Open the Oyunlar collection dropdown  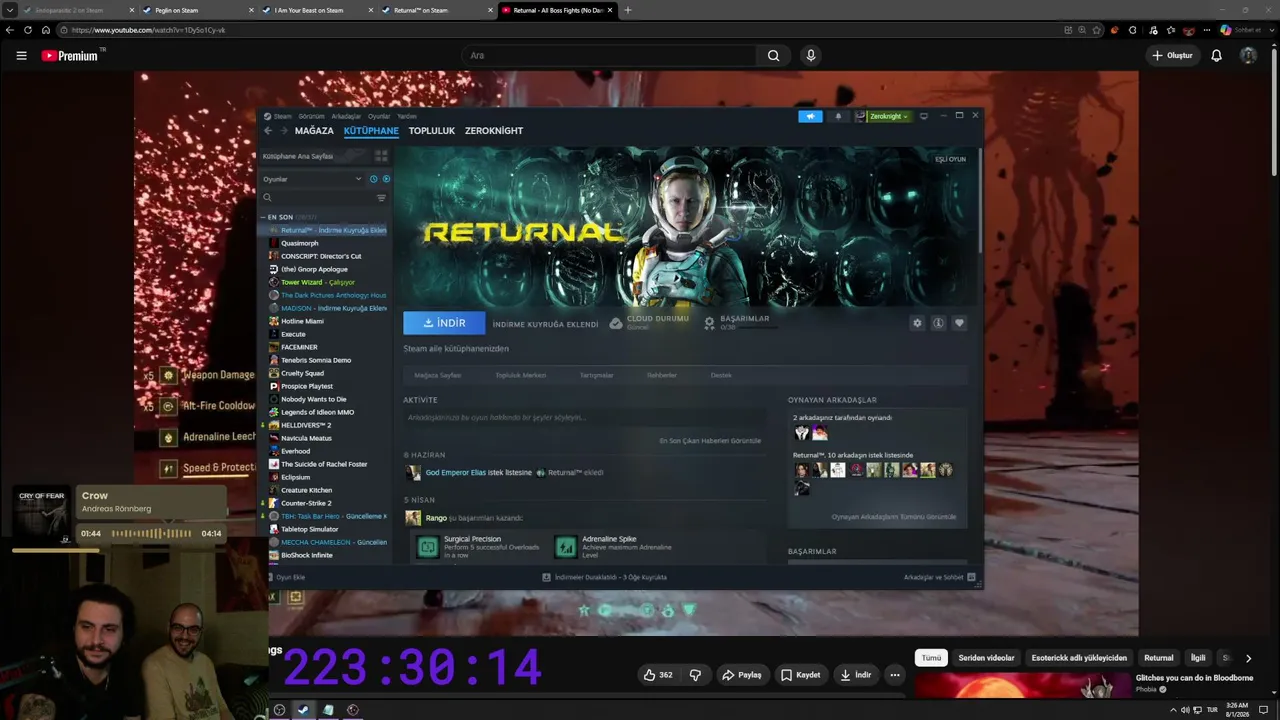tap(312, 179)
